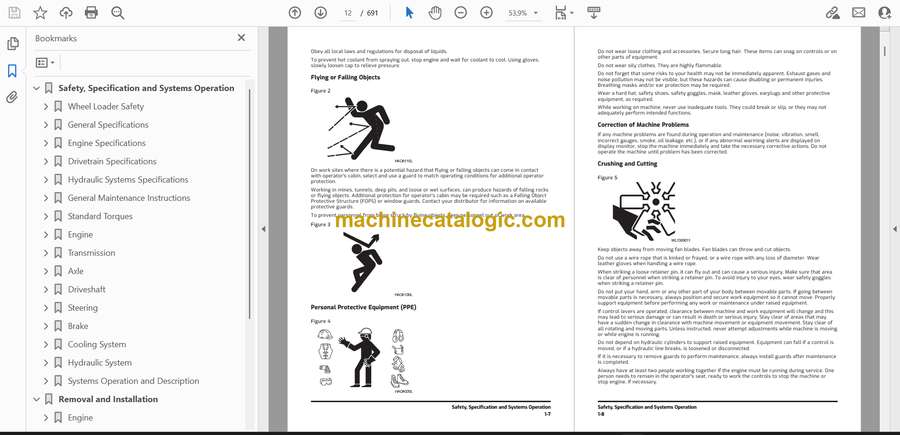Activate the Hand pan tool
Image resolution: width=900 pixels, height=435 pixels.
coord(435,13)
